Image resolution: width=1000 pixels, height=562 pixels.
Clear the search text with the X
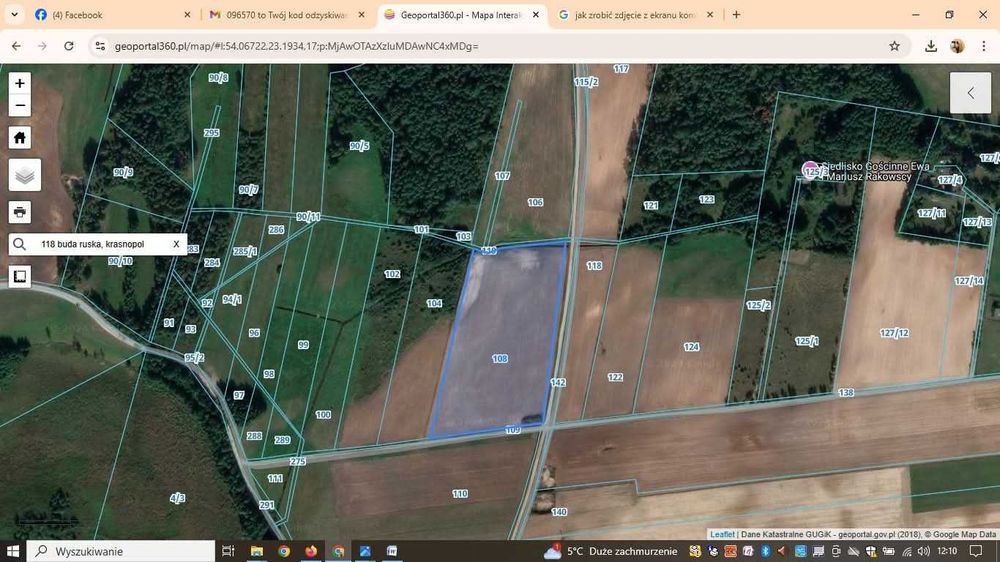click(177, 244)
